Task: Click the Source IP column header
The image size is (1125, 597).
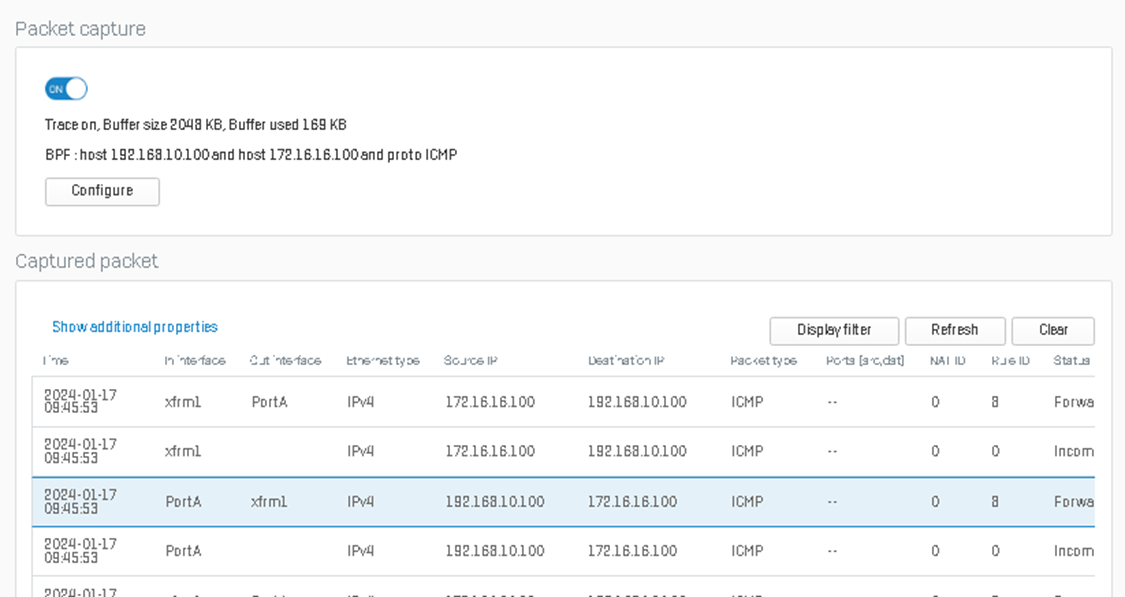Action: click(468, 361)
